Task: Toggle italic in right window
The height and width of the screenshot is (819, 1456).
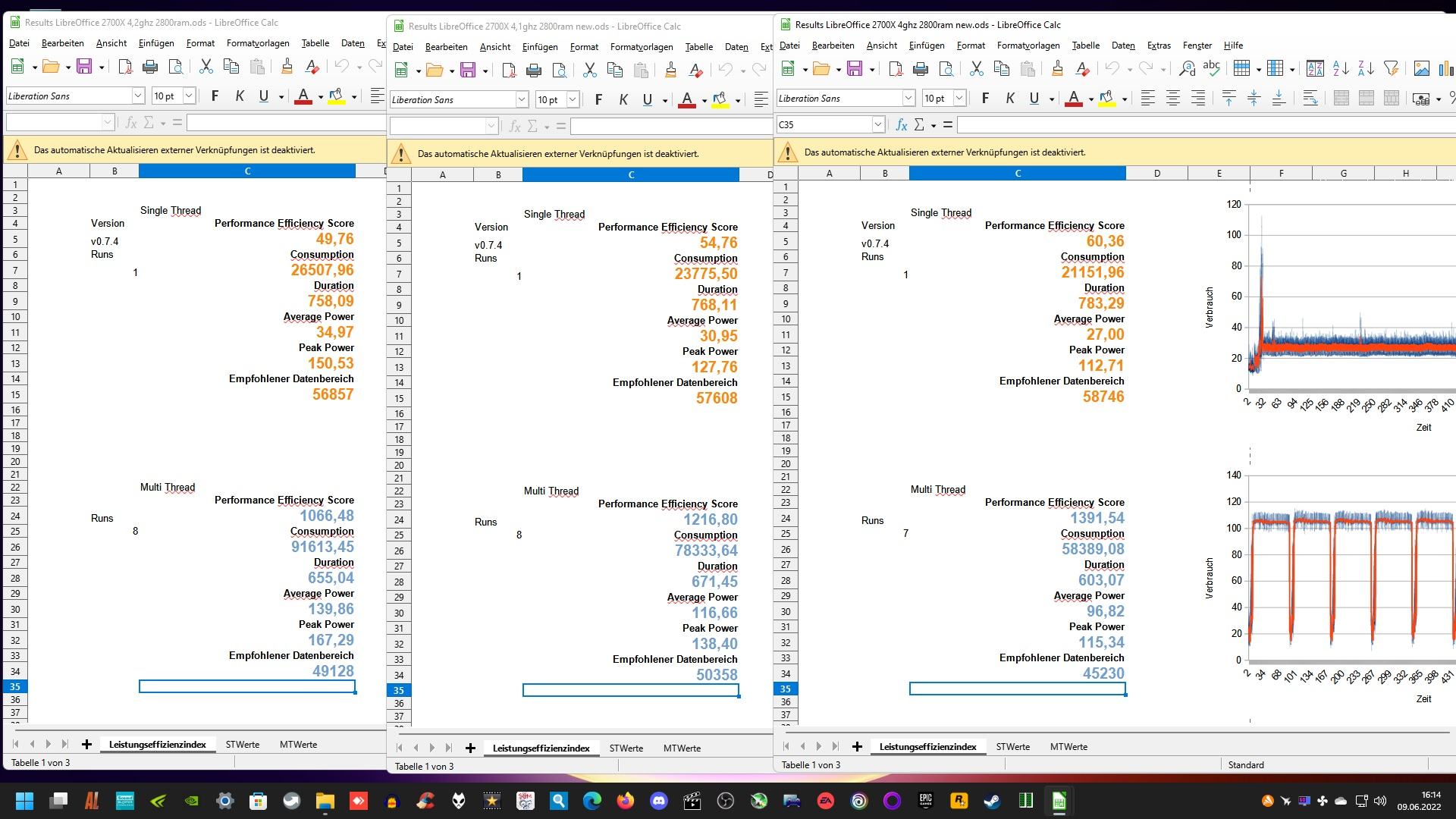Action: (x=1010, y=98)
